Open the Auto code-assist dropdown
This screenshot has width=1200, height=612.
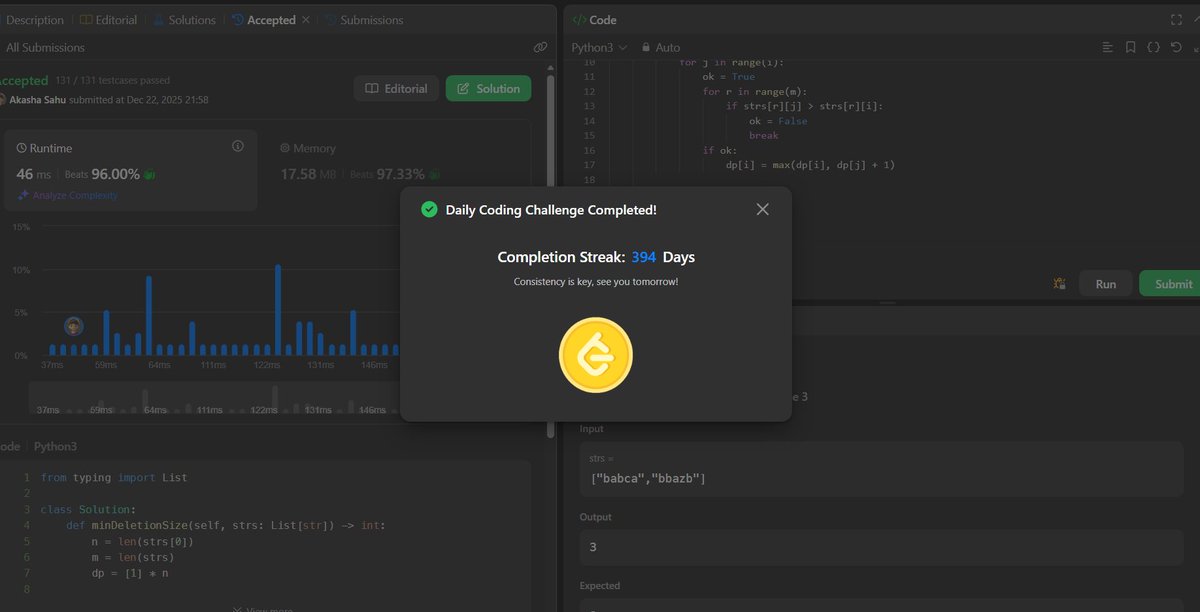click(x=659, y=46)
